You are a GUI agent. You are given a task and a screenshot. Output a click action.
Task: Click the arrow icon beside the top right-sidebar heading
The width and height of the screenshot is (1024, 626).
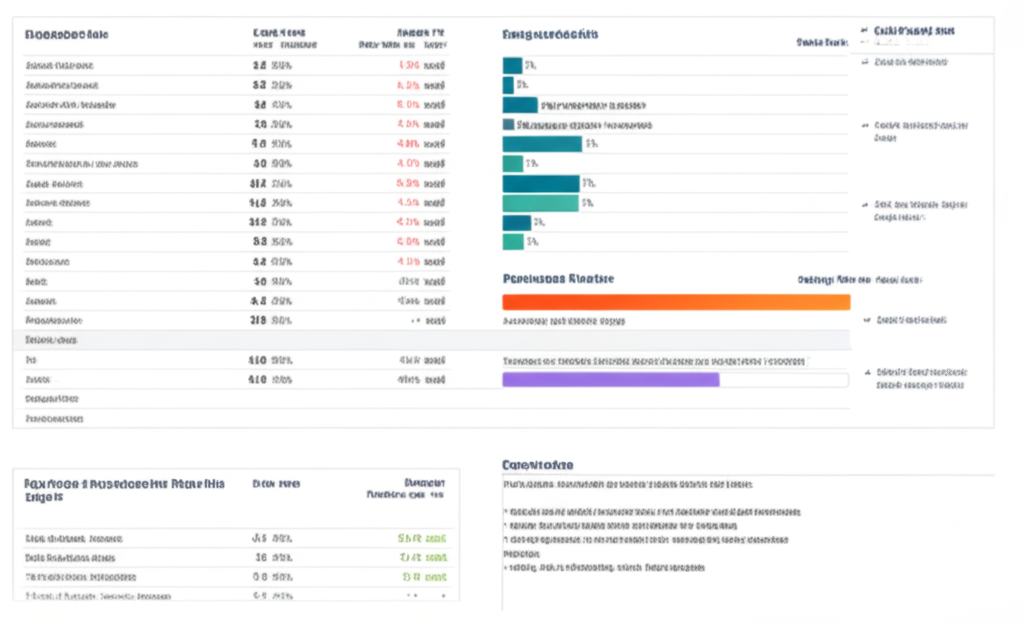[864, 31]
